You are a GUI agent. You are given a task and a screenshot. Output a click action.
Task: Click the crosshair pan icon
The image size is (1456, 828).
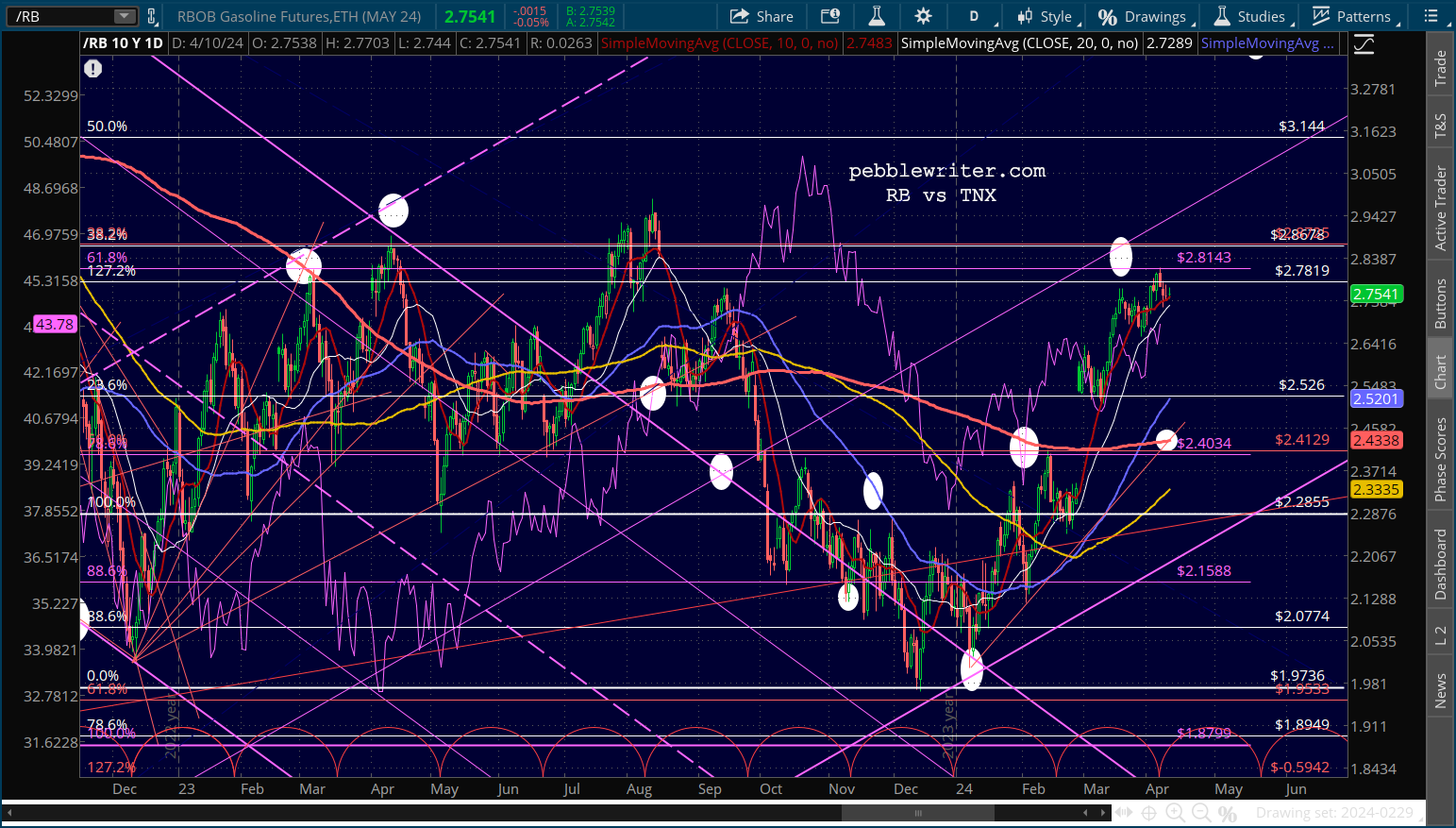point(1149,813)
